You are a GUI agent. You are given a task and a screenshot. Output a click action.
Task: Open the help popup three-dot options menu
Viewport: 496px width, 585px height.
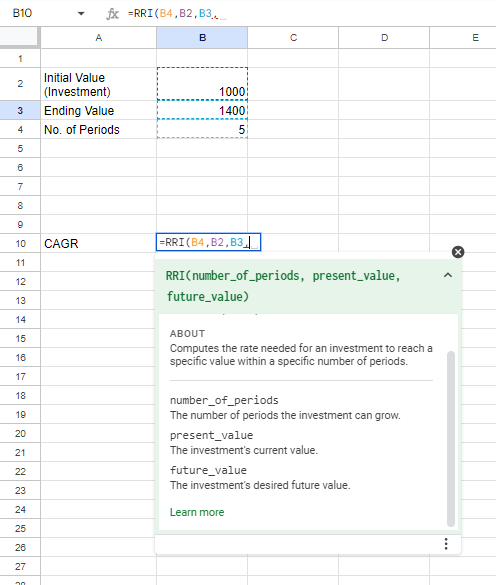tap(446, 544)
